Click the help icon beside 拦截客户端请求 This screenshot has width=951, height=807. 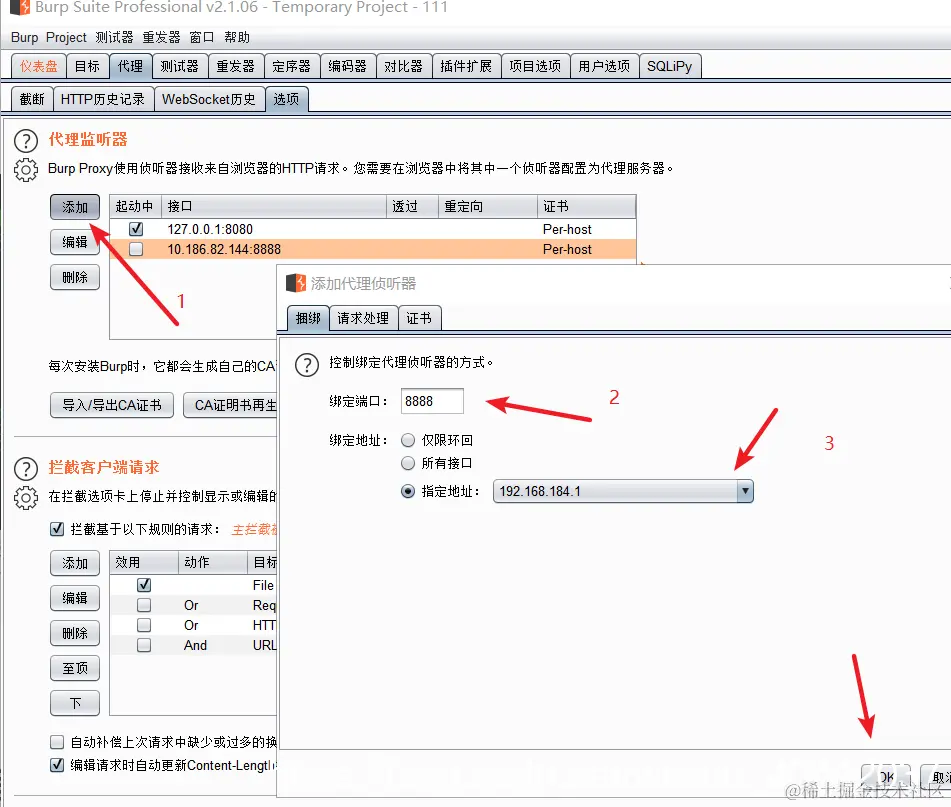[25, 467]
